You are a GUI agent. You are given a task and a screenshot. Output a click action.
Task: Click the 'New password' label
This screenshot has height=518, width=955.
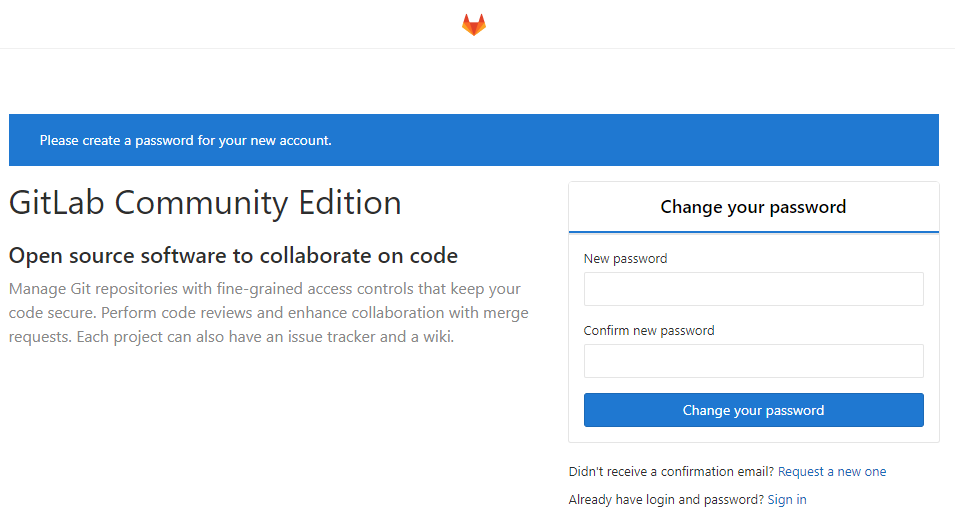[x=626, y=258]
